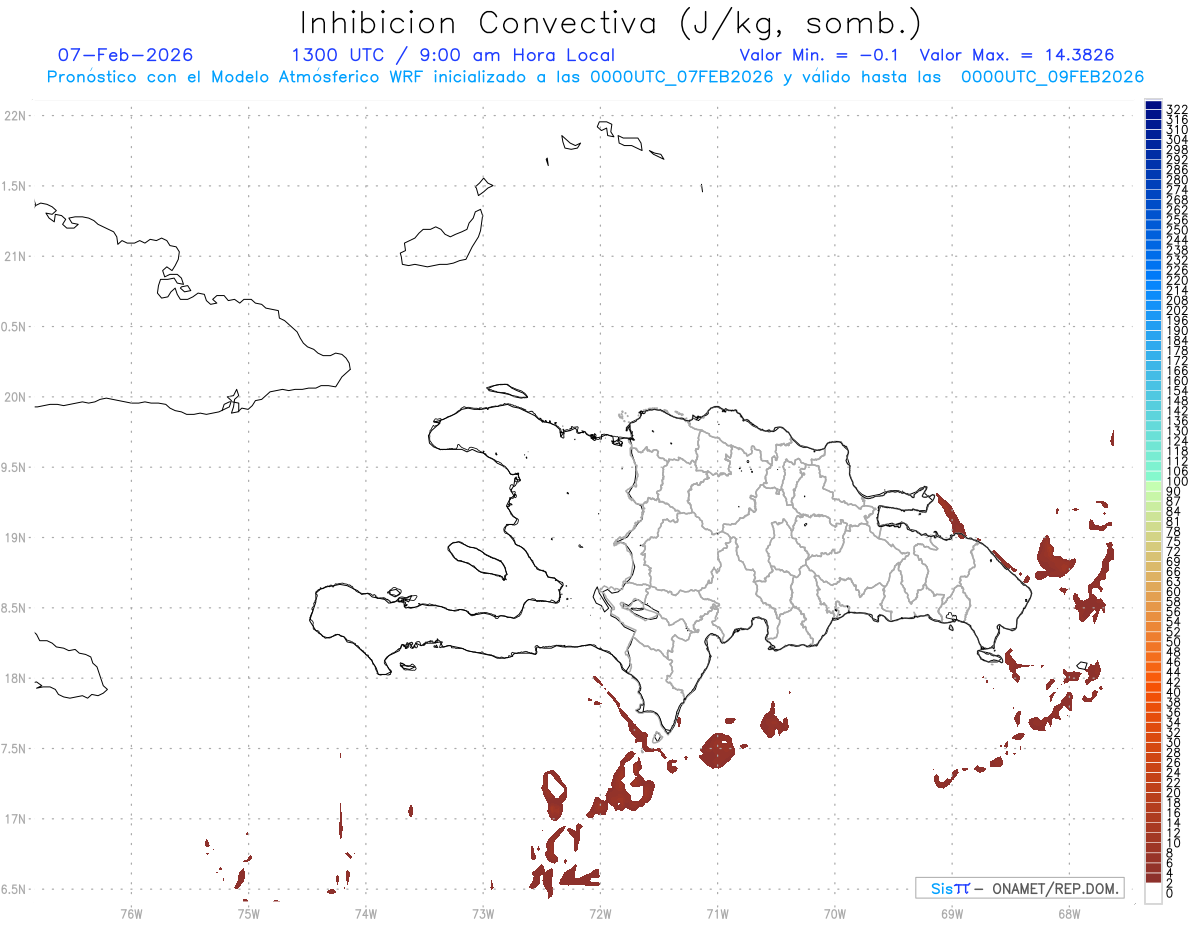The height and width of the screenshot is (927, 1200).
Task: Click the '100' value on the color scale
Action: (x=1177, y=481)
